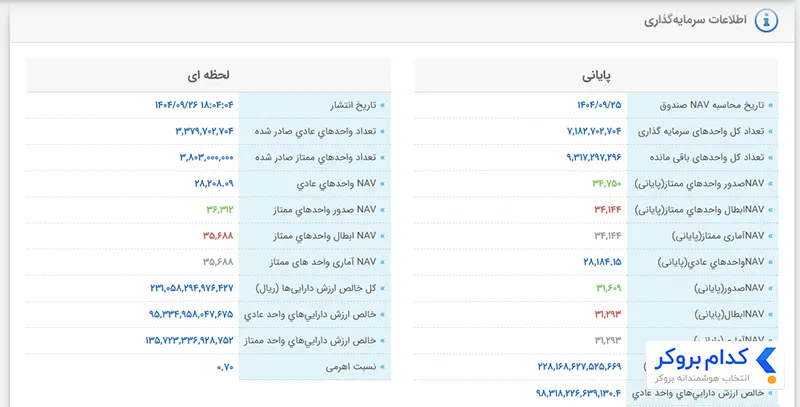Screen dimensions: 800x407
Task: Select the value ۳,۸۰۳,۰۰۰,۰۰۰
Action: pyautogui.click(x=207, y=158)
